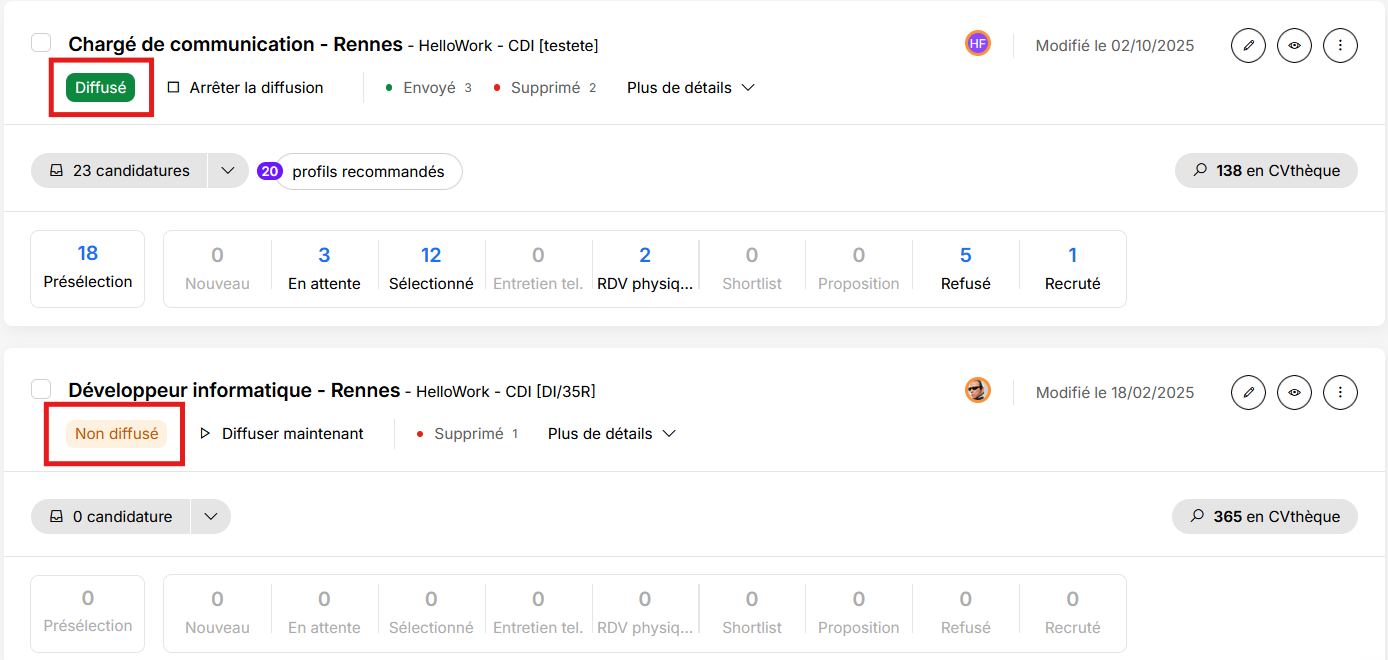Open the three-dot menu for Développeur informatique

[1340, 392]
